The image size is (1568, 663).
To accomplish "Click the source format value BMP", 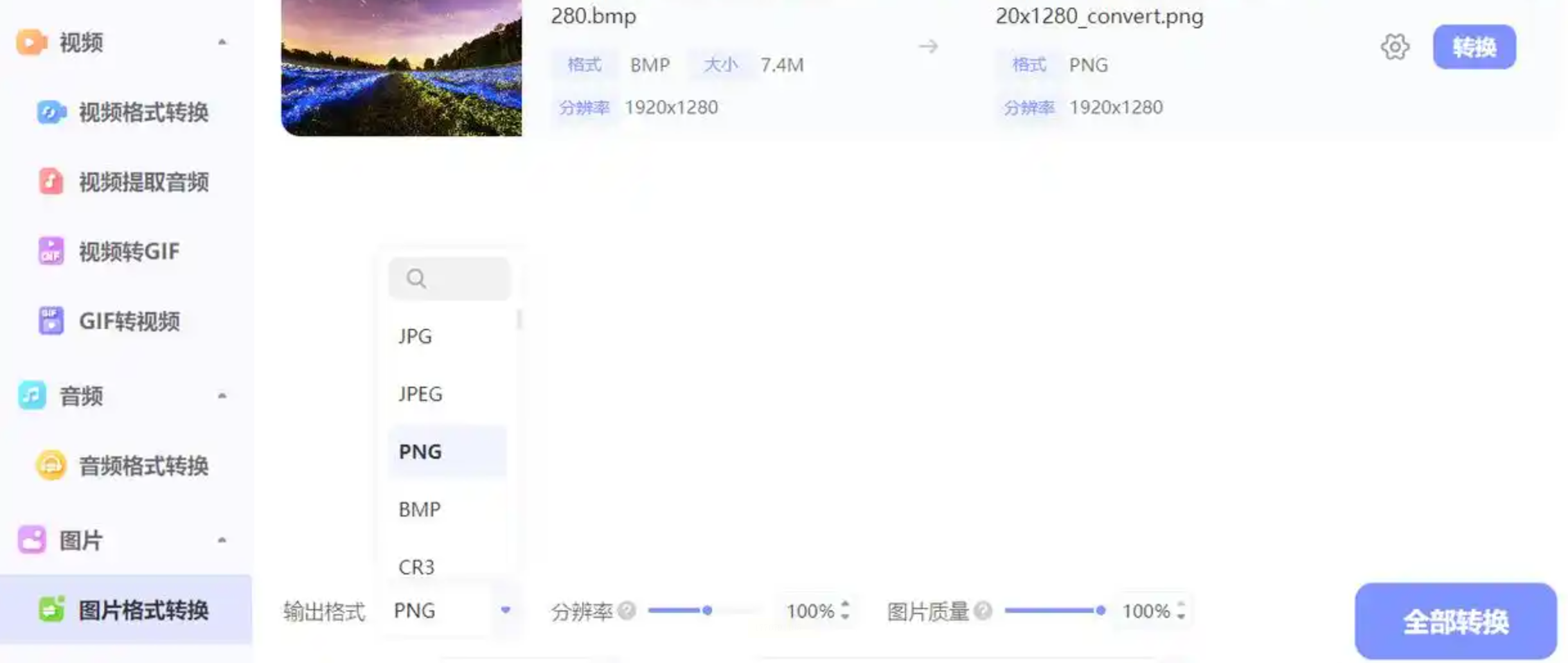I will point(650,65).
